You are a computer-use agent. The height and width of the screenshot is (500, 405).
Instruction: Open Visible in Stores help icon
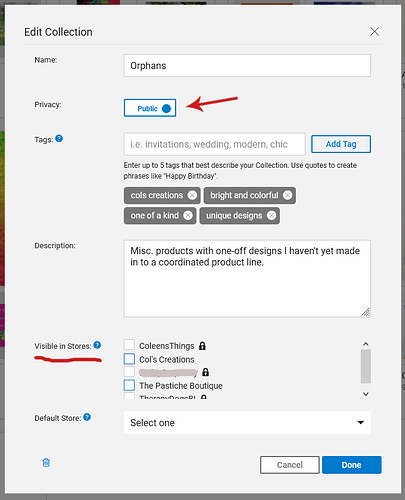[97, 345]
